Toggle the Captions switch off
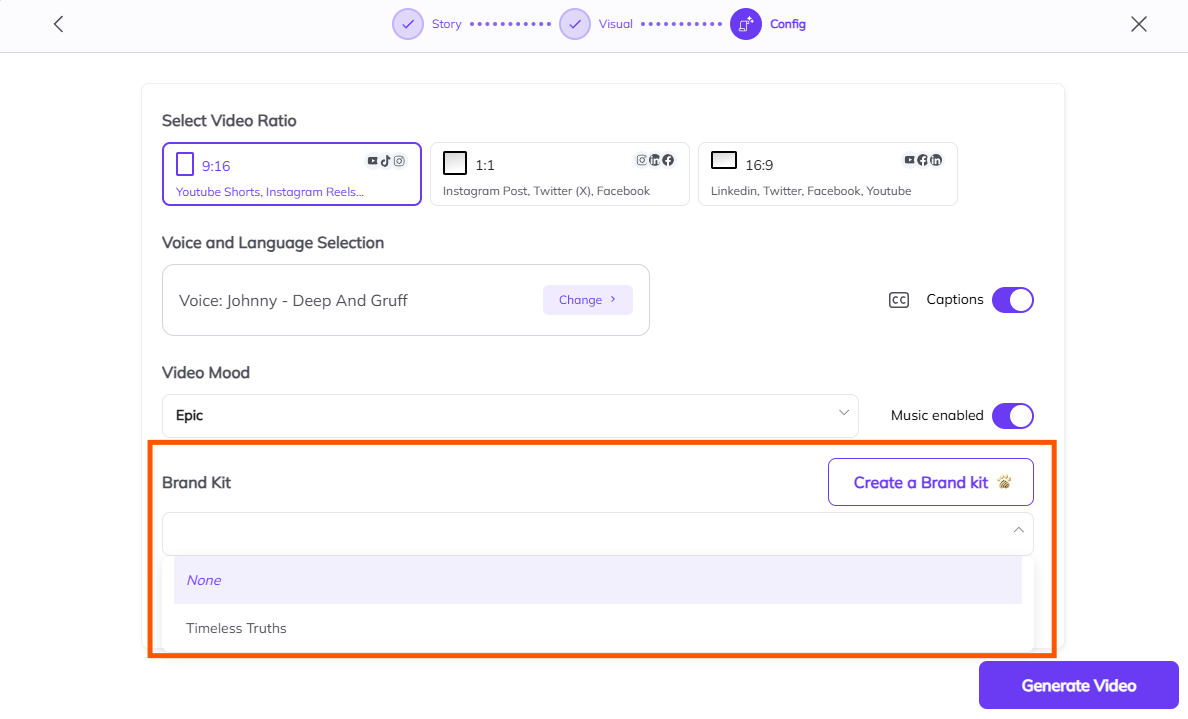The width and height of the screenshot is (1188, 719). click(1012, 300)
